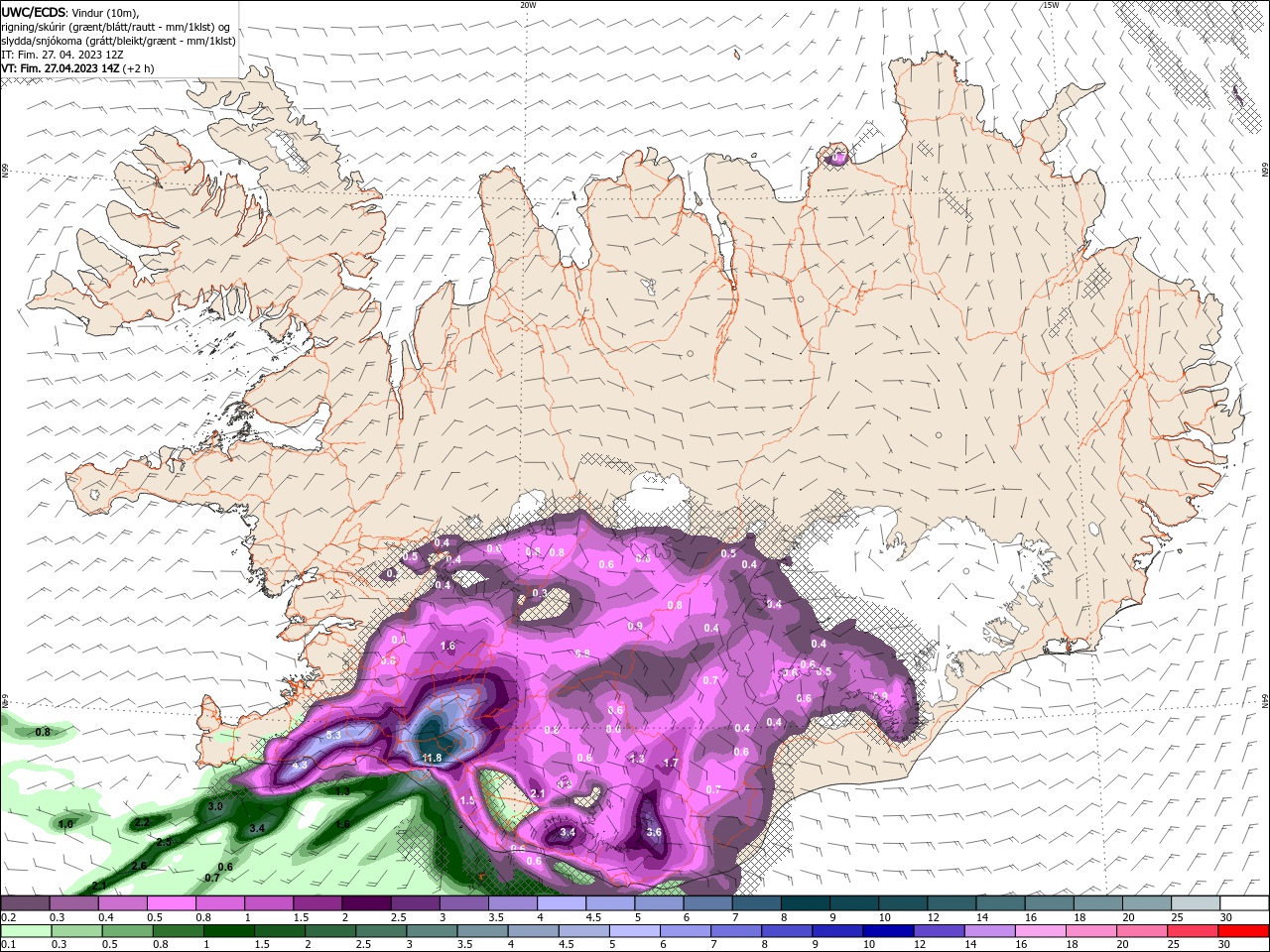
Task: Select the dark teal 8–9 top-row swatch
Action: 805,903
